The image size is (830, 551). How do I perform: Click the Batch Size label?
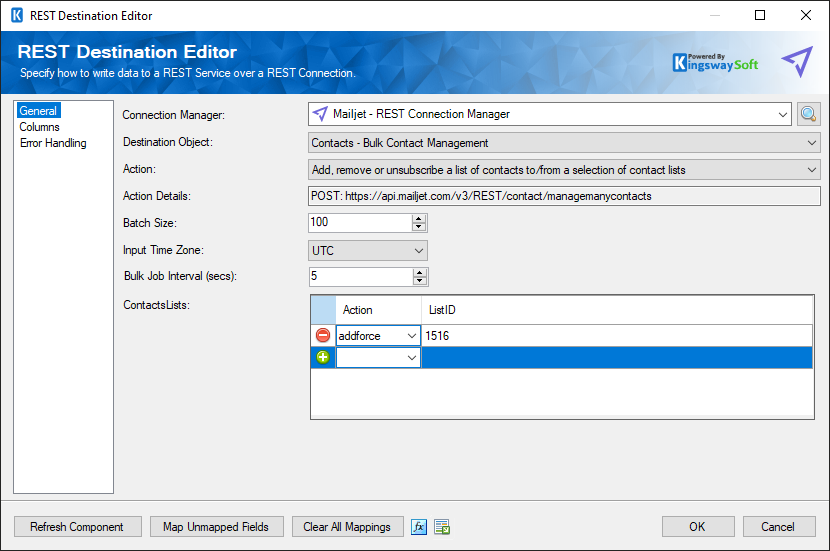point(150,223)
